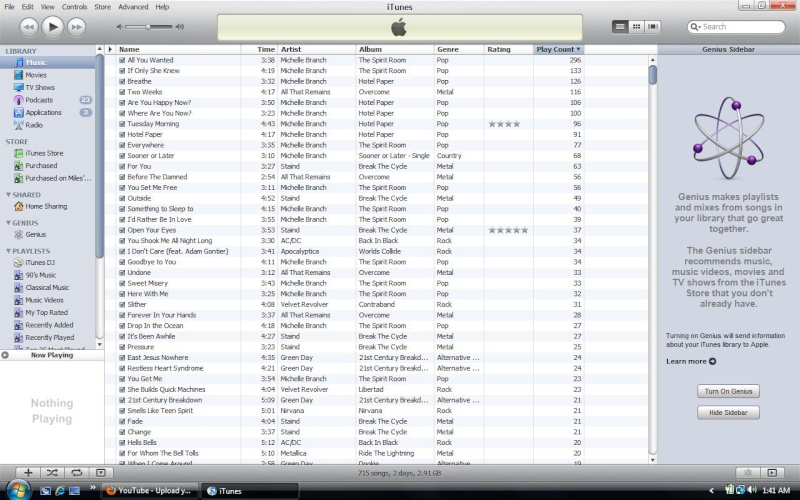
Task: Switch to list view
Action: click(x=620, y=27)
